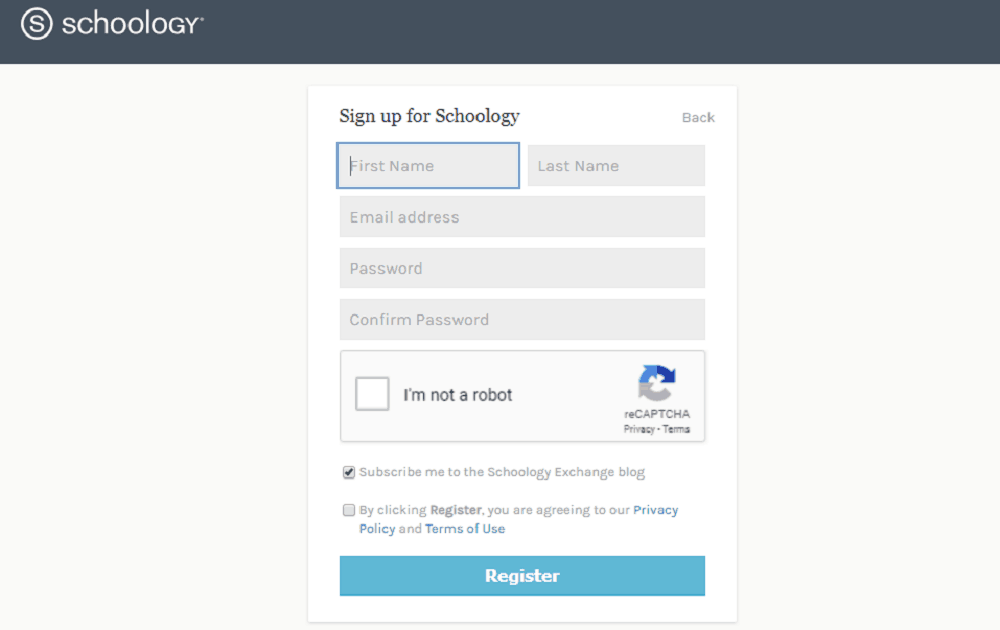The width and height of the screenshot is (1000, 630).
Task: Go back using the Back link
Action: [698, 118]
